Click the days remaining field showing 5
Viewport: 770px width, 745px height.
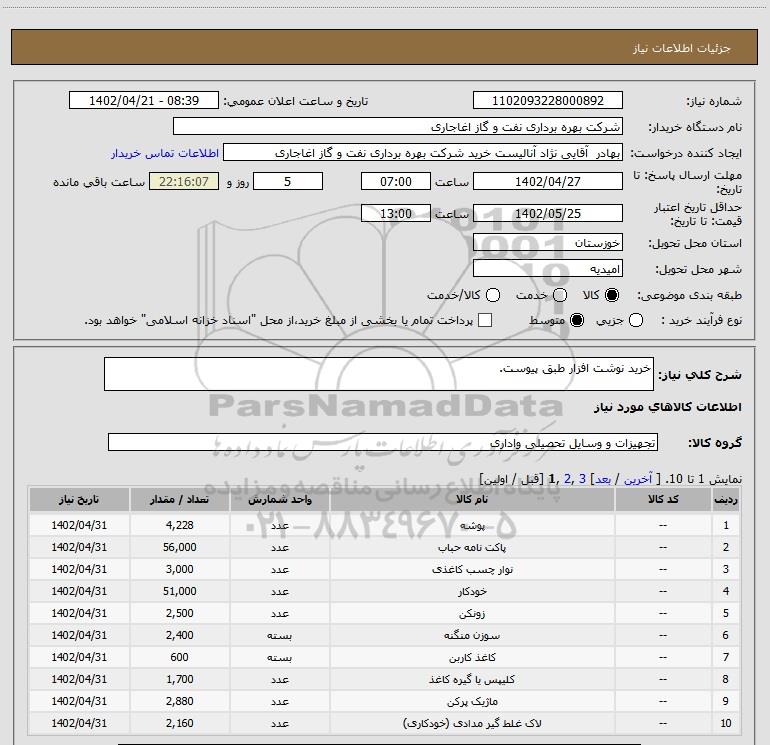tap(288, 181)
